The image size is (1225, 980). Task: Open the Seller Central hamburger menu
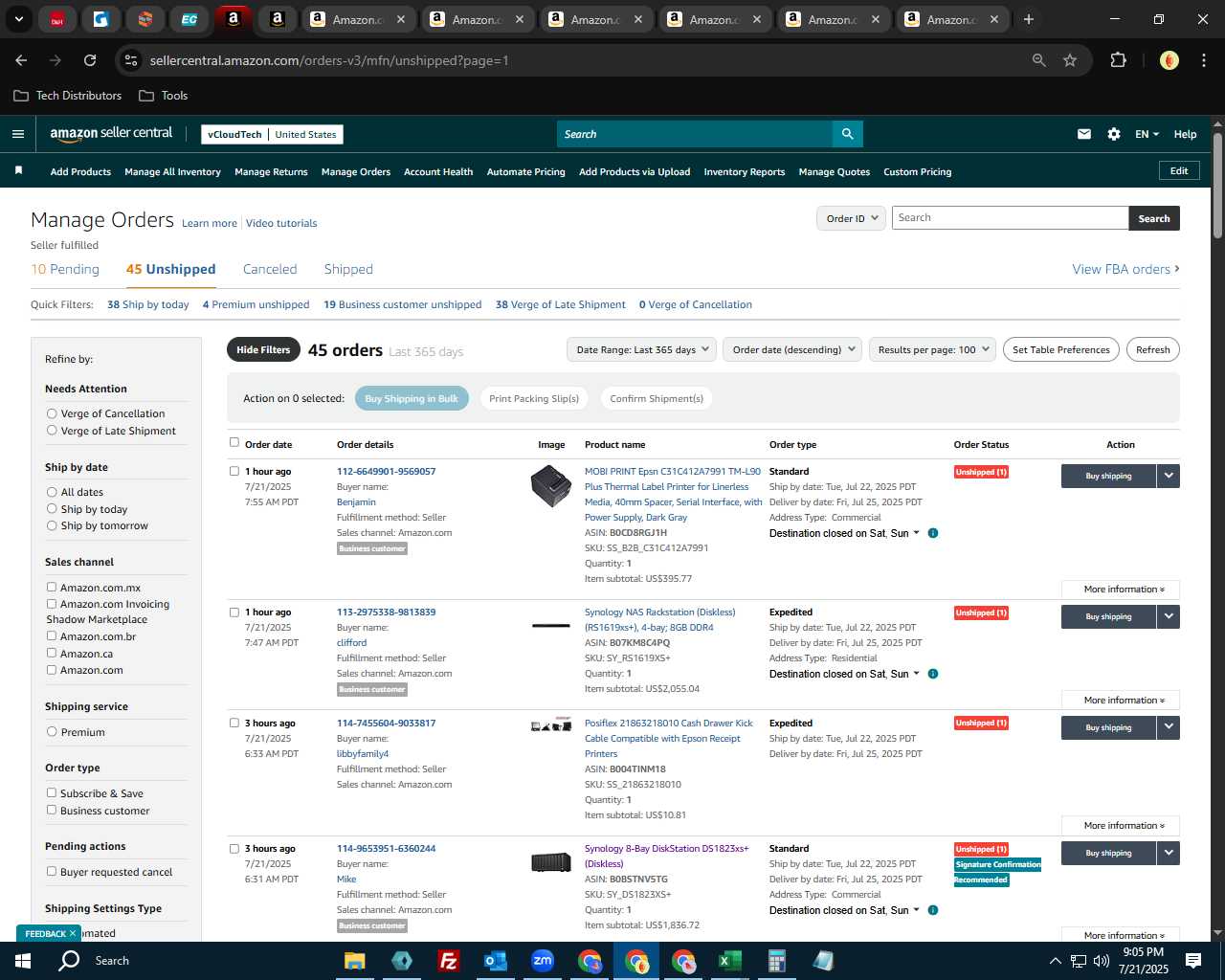tap(18, 134)
